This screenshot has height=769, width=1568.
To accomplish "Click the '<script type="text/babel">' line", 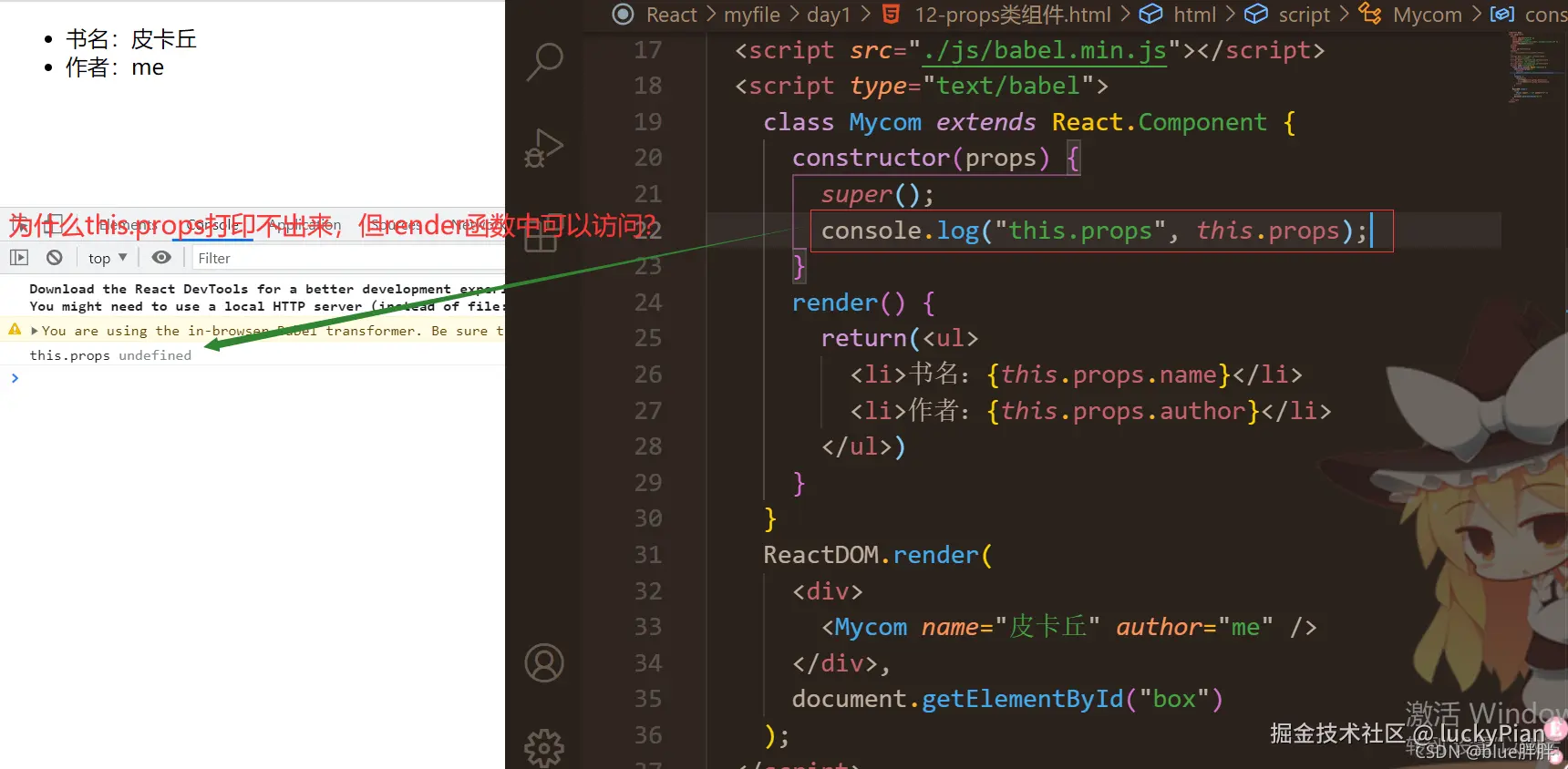I will pos(922,86).
